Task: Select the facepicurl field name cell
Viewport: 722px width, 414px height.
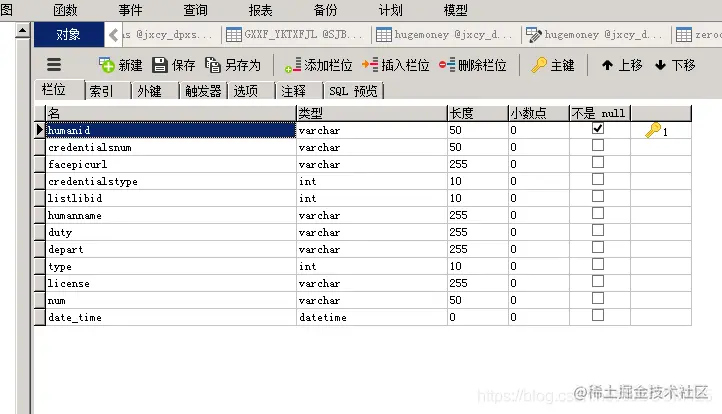Action: coord(171,164)
